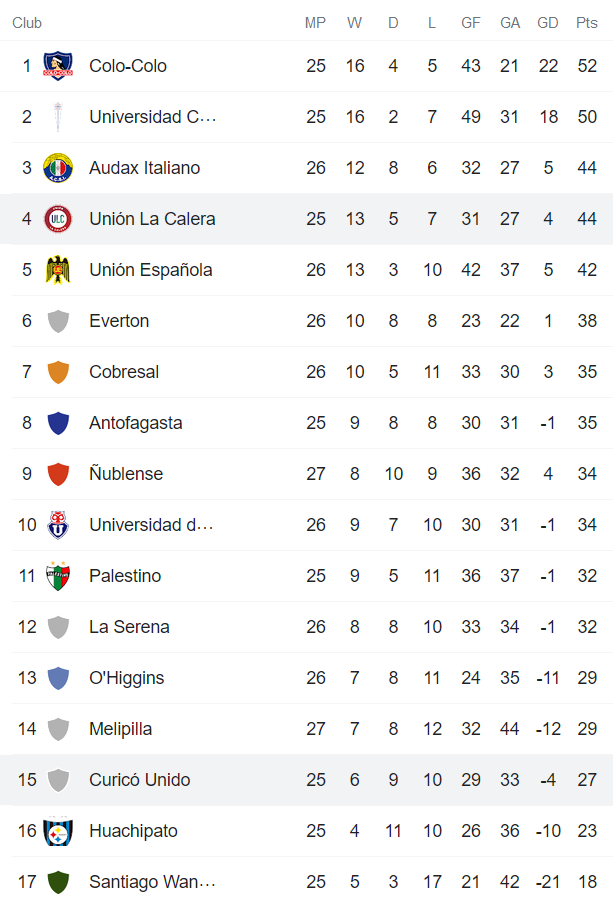Click the Colo-Colo club crest
The height and width of the screenshot is (911, 613).
58,65
